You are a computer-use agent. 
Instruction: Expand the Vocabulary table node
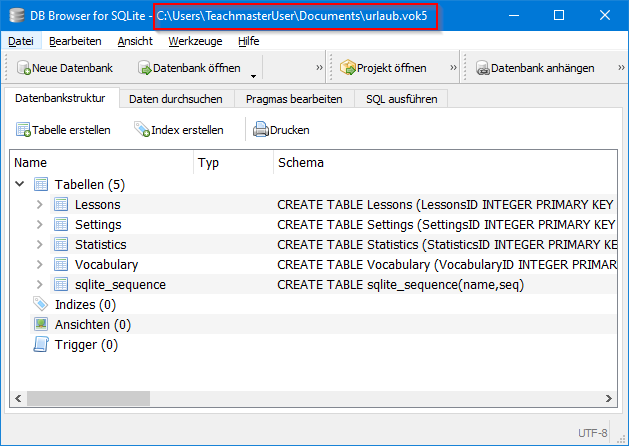tap(40, 264)
